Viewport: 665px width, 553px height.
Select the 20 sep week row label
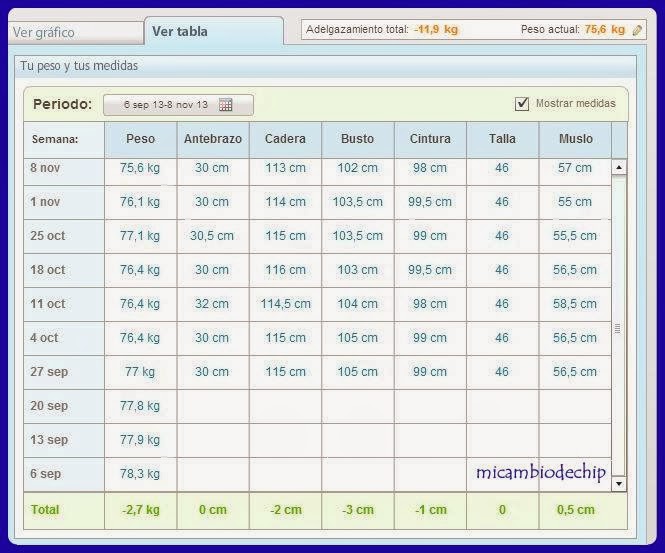point(49,405)
